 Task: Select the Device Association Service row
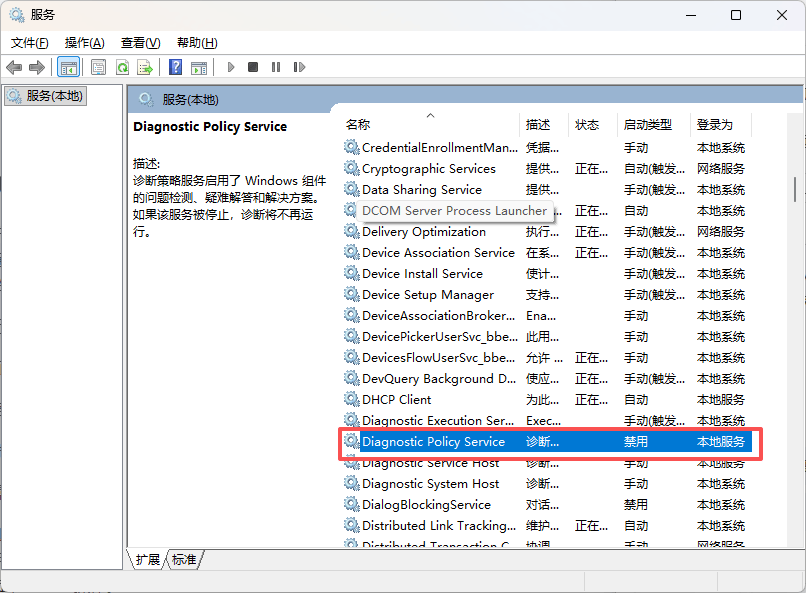(x=546, y=253)
